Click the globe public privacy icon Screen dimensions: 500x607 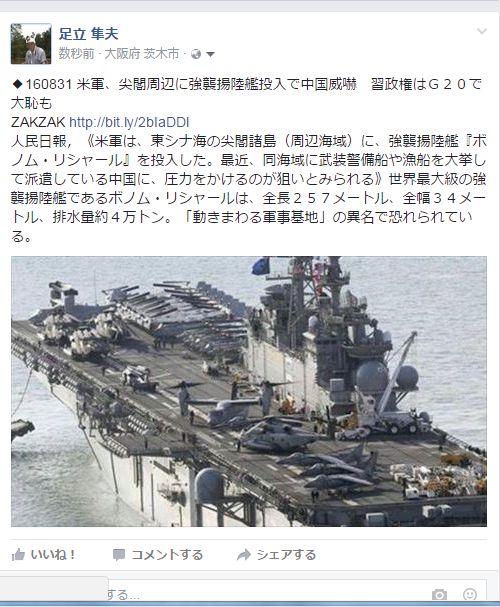click(x=196, y=54)
